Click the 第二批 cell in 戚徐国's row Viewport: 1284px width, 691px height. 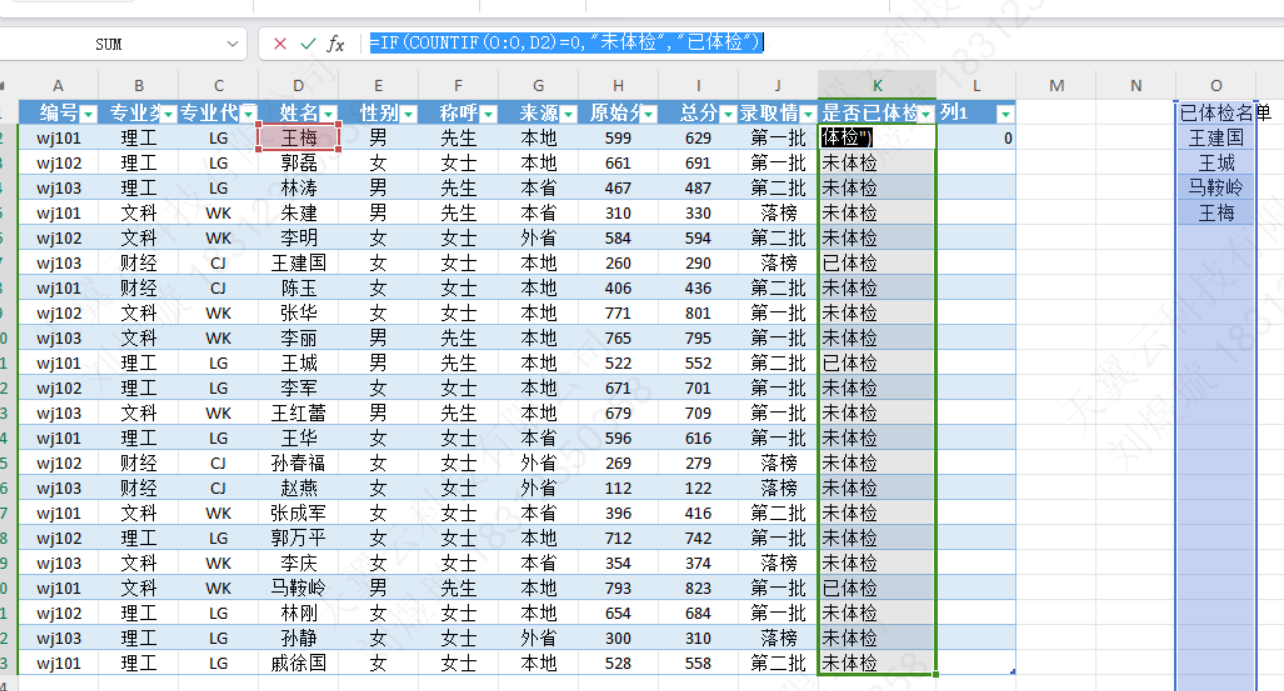[x=778, y=663]
